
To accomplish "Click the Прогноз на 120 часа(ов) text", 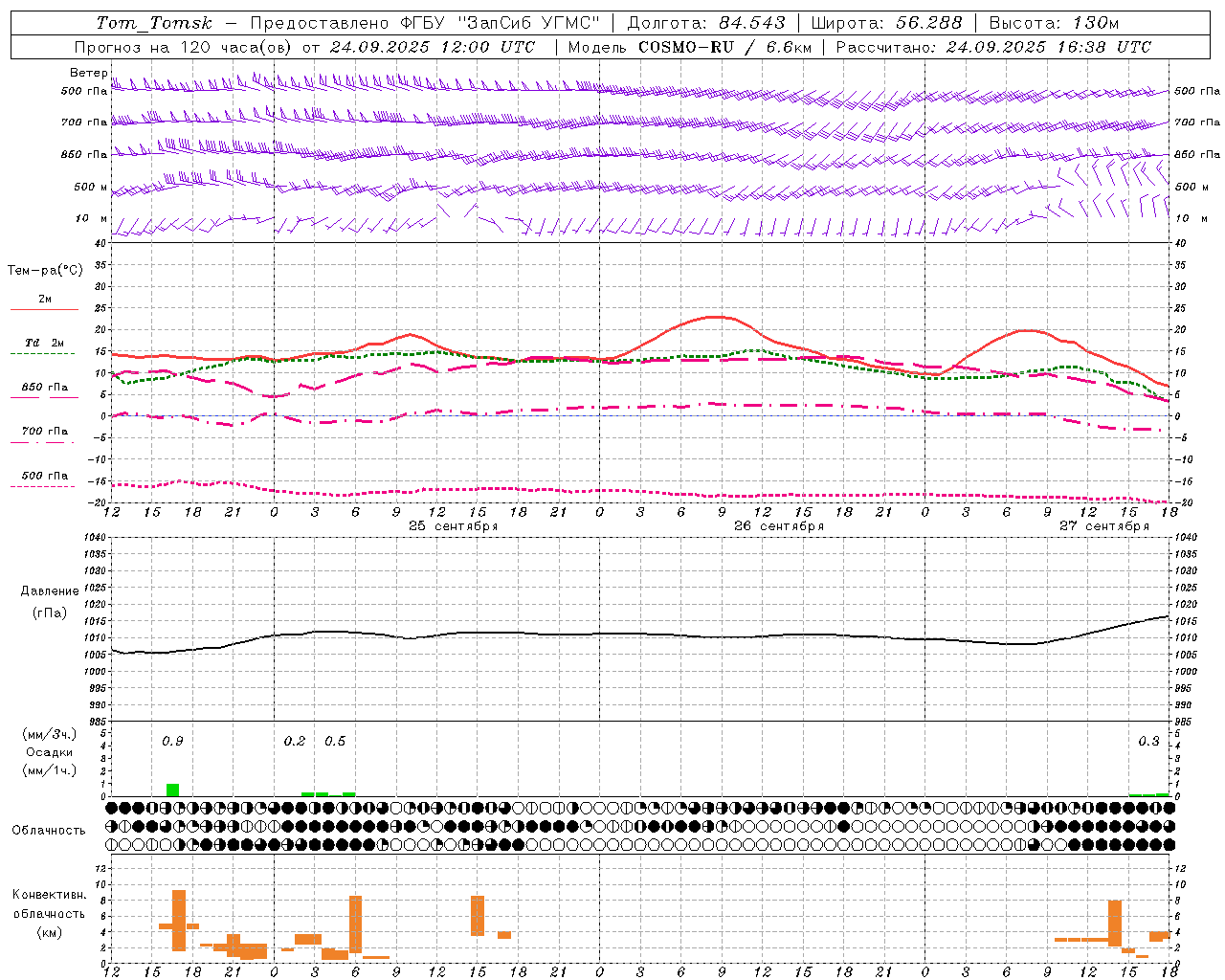I will 184,47.
